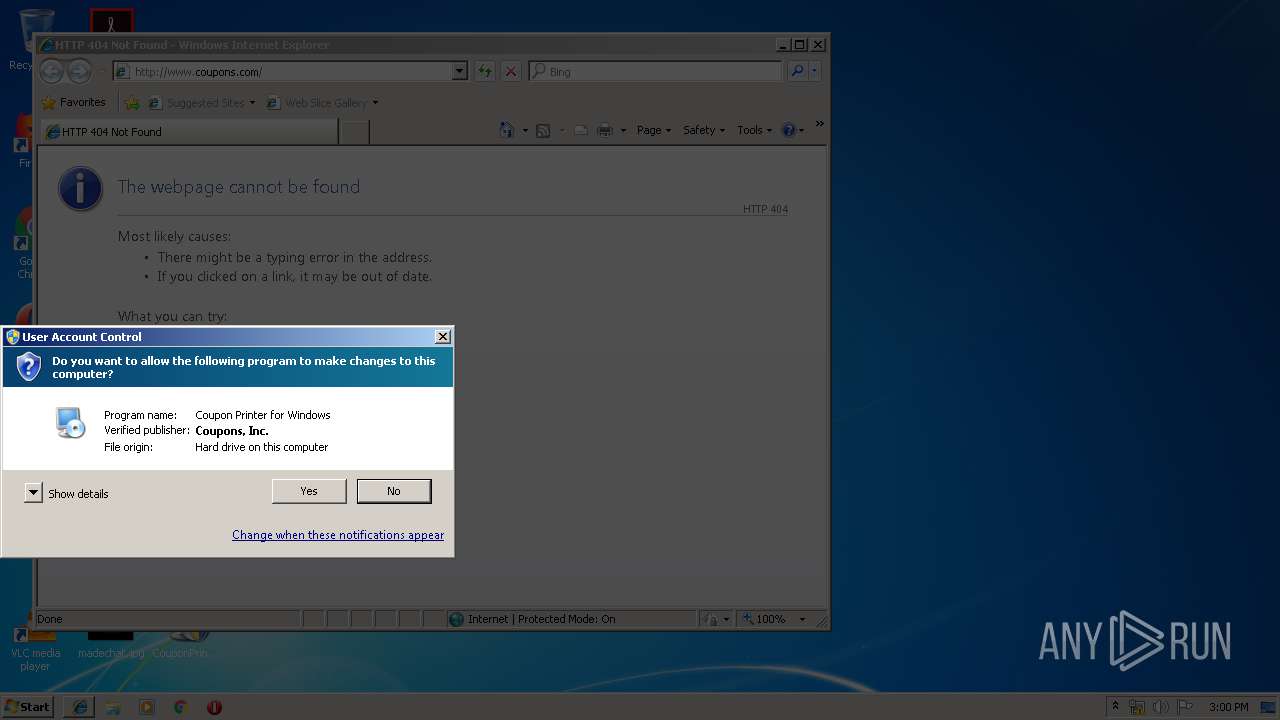The height and width of the screenshot is (720, 1280).
Task: Select the HTTP 404 Not Found tab
Action: [190, 131]
